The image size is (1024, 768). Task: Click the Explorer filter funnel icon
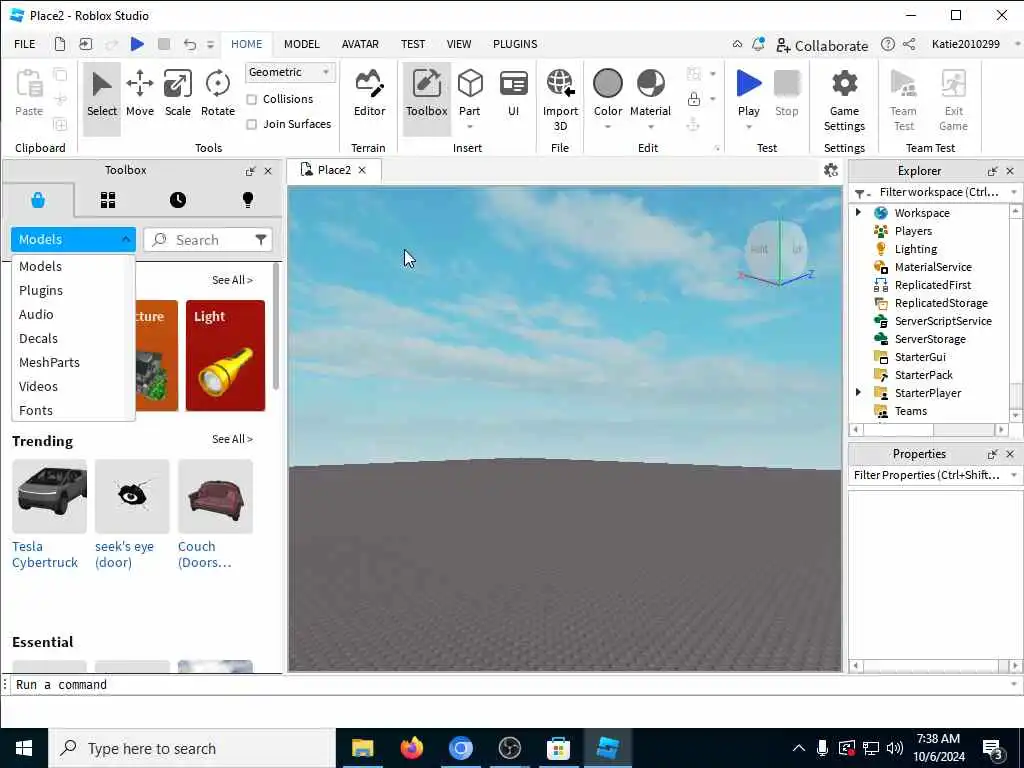coord(861,193)
